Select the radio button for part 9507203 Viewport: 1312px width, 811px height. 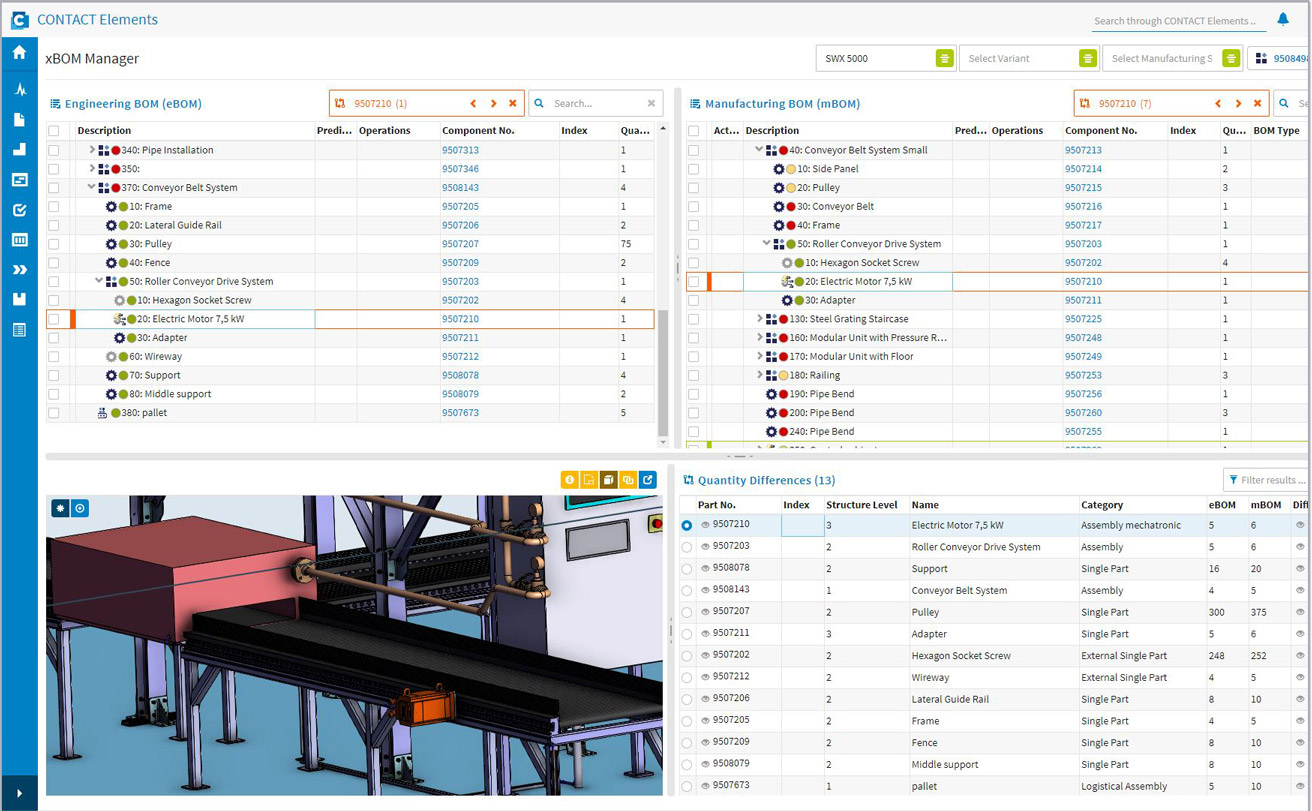point(686,548)
